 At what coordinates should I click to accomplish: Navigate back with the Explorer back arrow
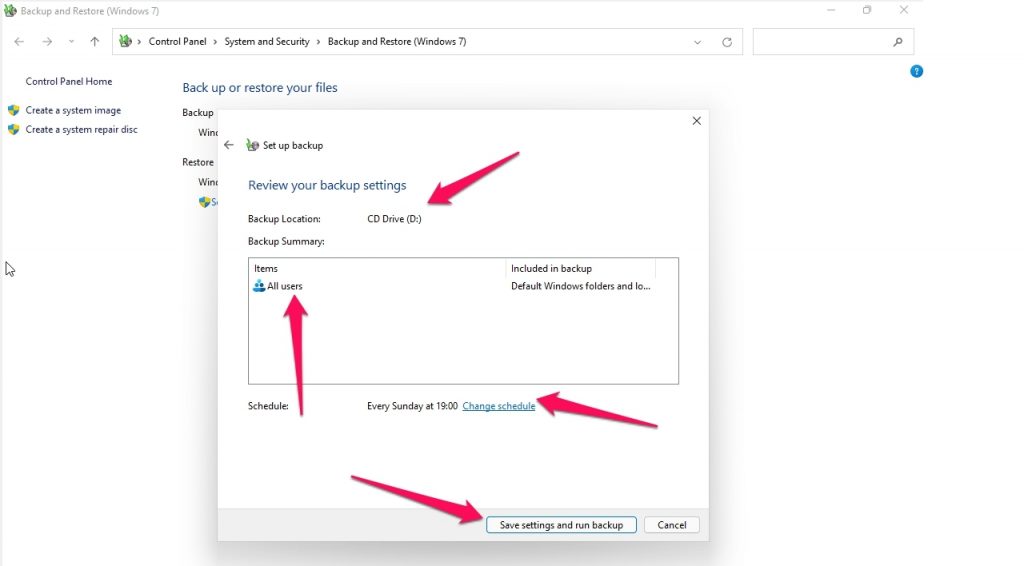tap(19, 42)
